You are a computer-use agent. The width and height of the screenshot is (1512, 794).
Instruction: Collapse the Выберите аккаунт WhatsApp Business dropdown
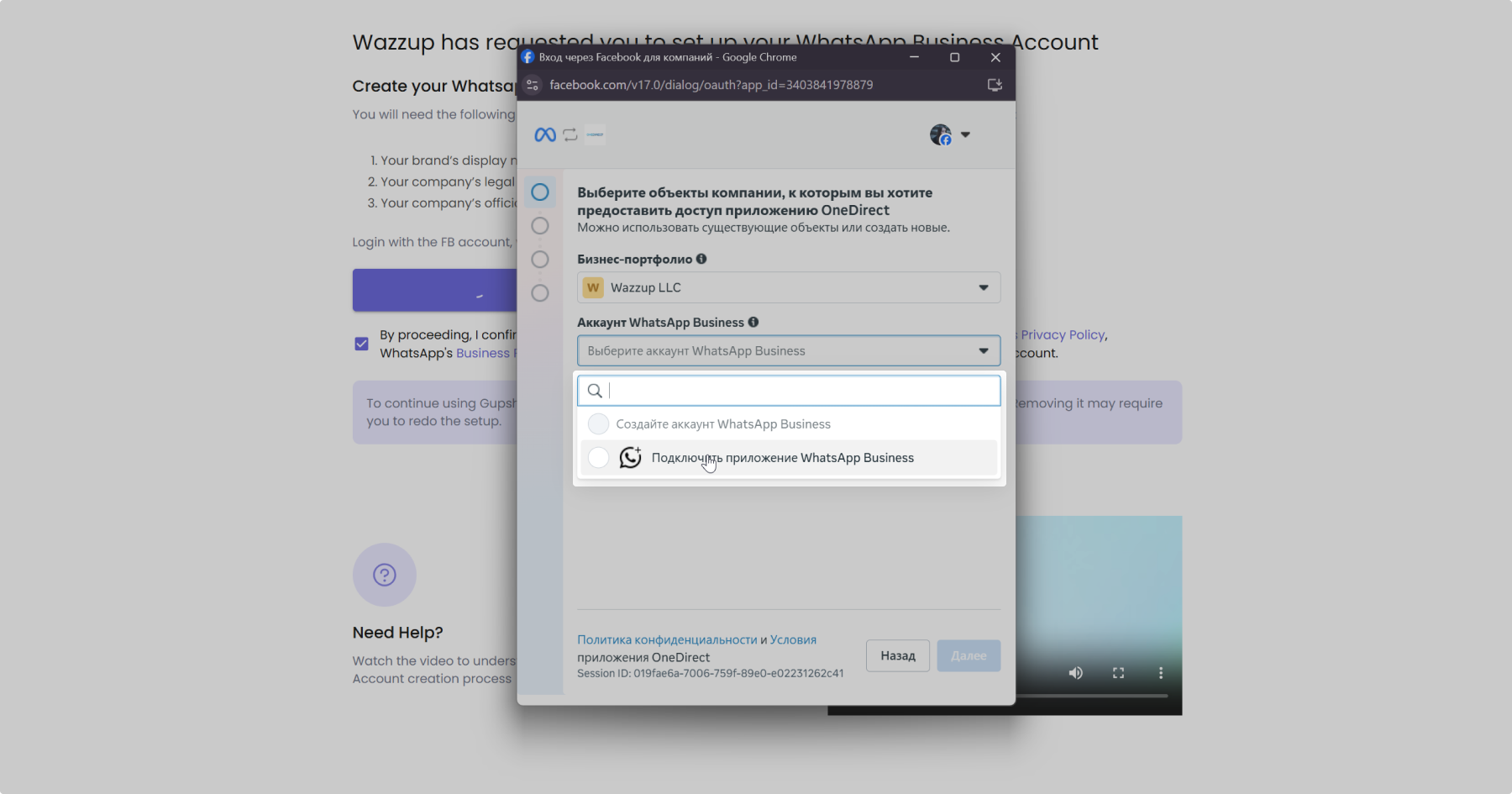(789, 351)
